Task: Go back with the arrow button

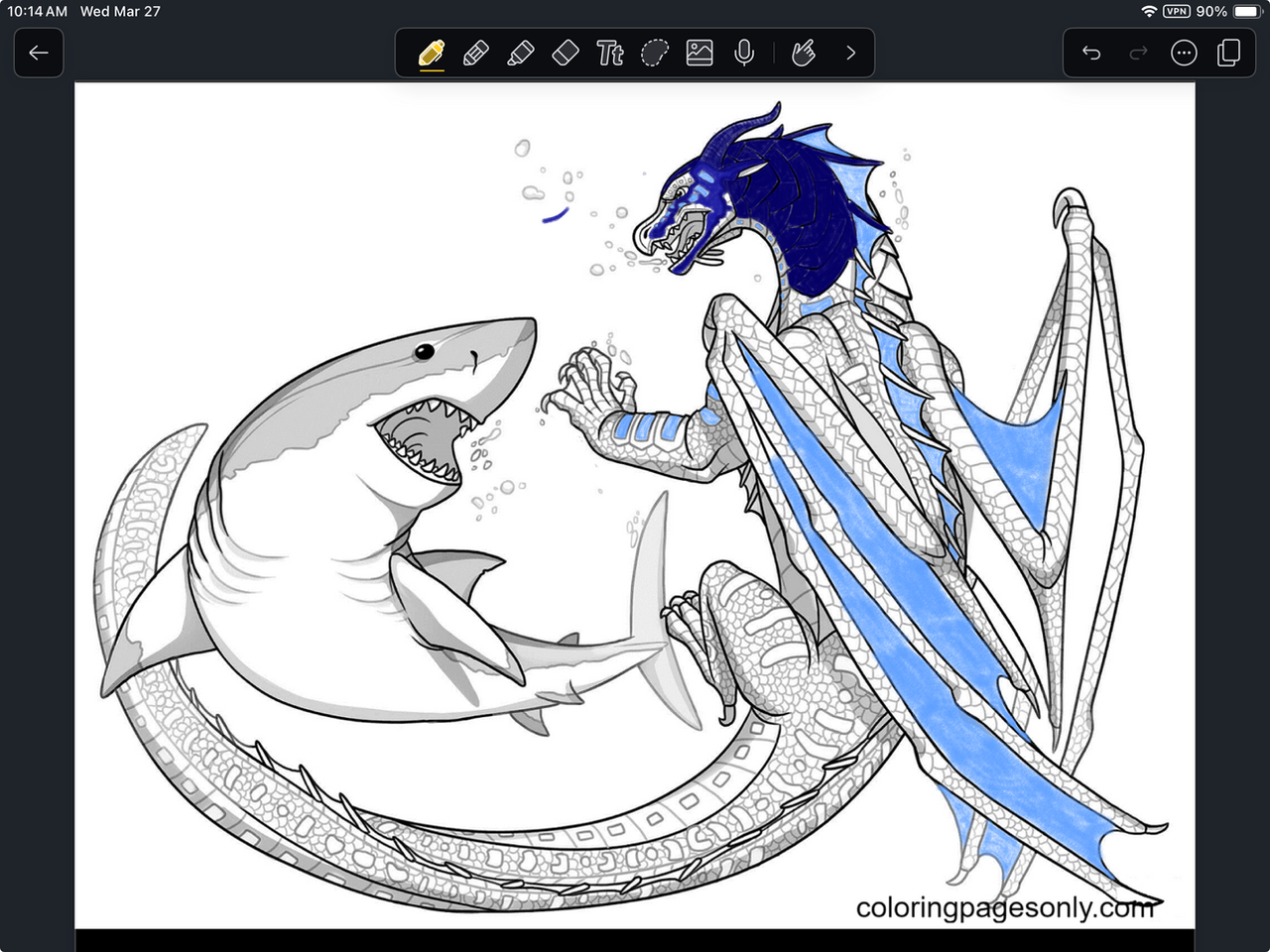Action: [x=39, y=53]
